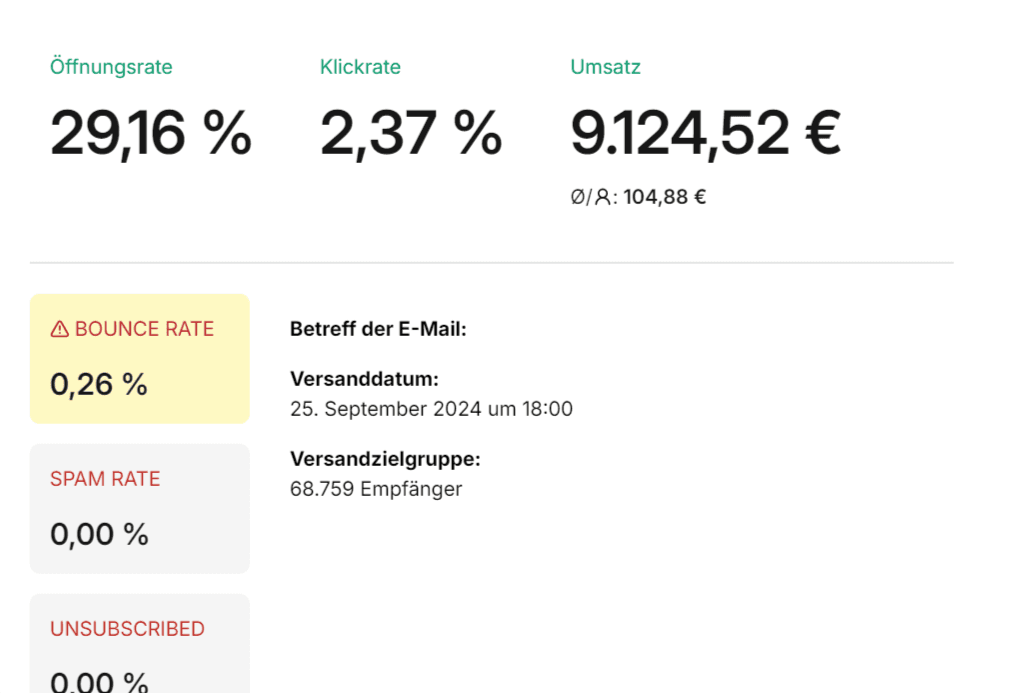Viewport: 1023px width, 693px height.
Task: Click the 104,88 € average value
Action: (665, 196)
